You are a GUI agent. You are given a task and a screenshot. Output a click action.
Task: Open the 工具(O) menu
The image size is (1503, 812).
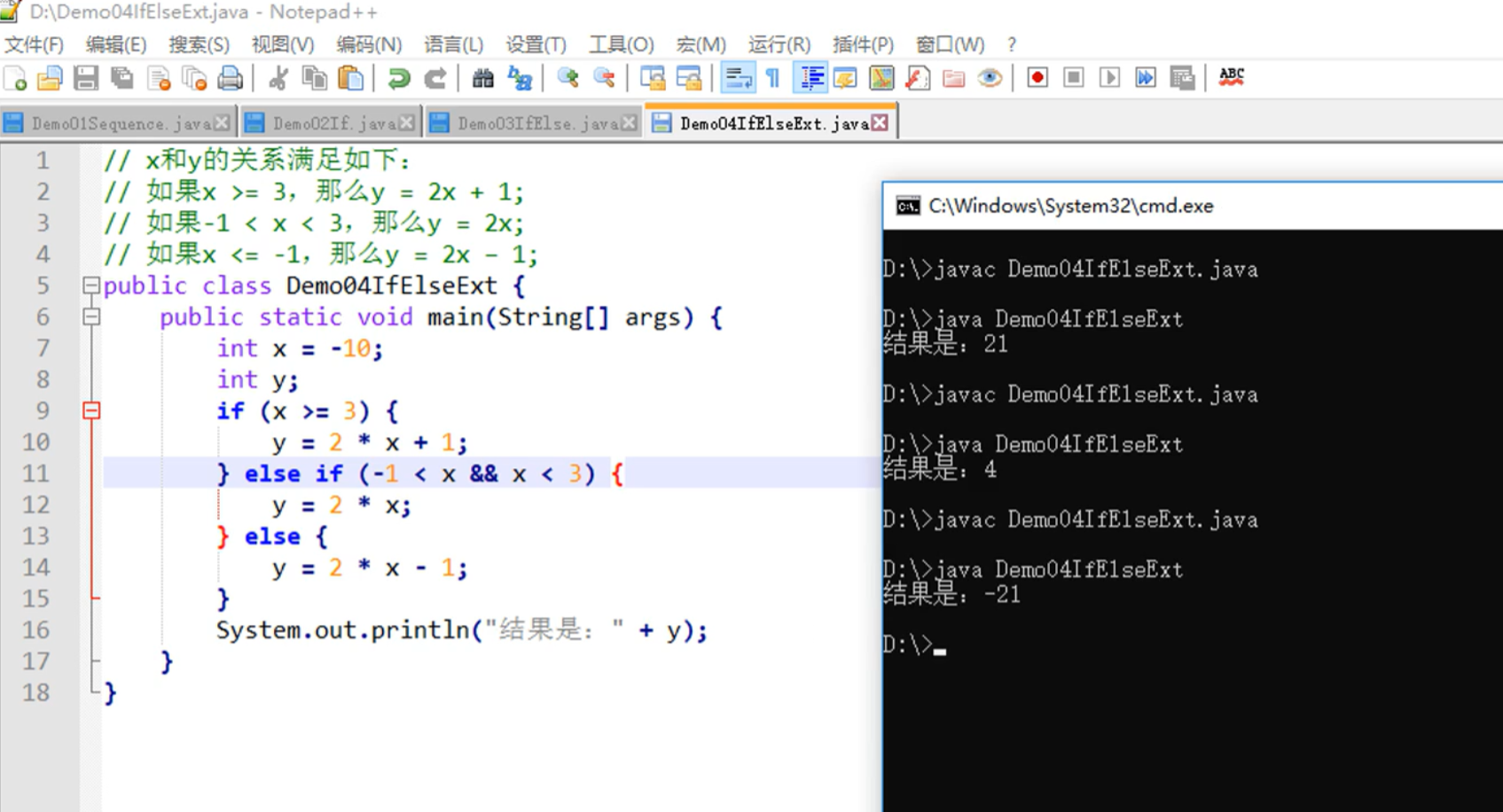pyautogui.click(x=621, y=44)
